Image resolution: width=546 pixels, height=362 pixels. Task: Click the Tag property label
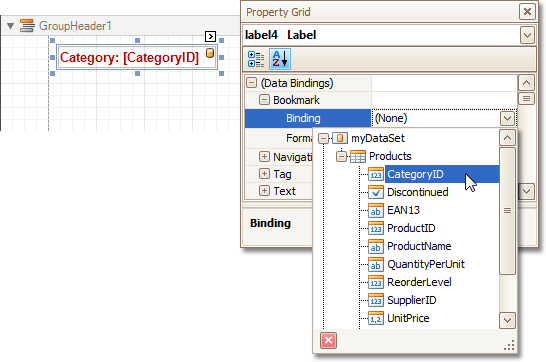(x=282, y=174)
